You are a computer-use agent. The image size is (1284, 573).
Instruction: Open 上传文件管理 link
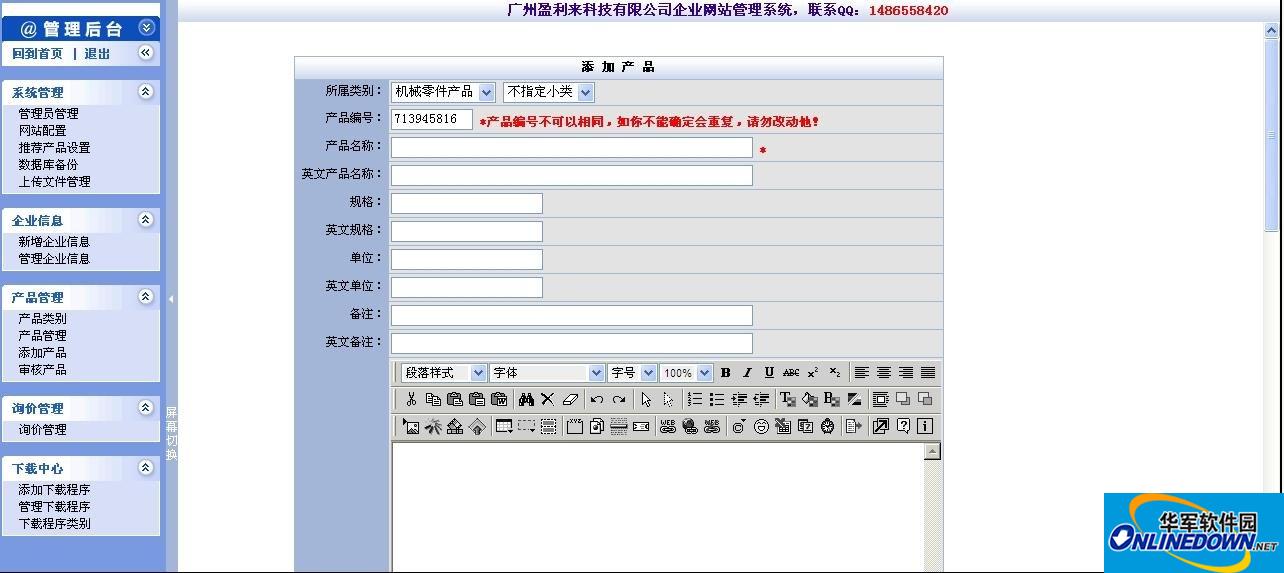pyautogui.click(x=54, y=182)
